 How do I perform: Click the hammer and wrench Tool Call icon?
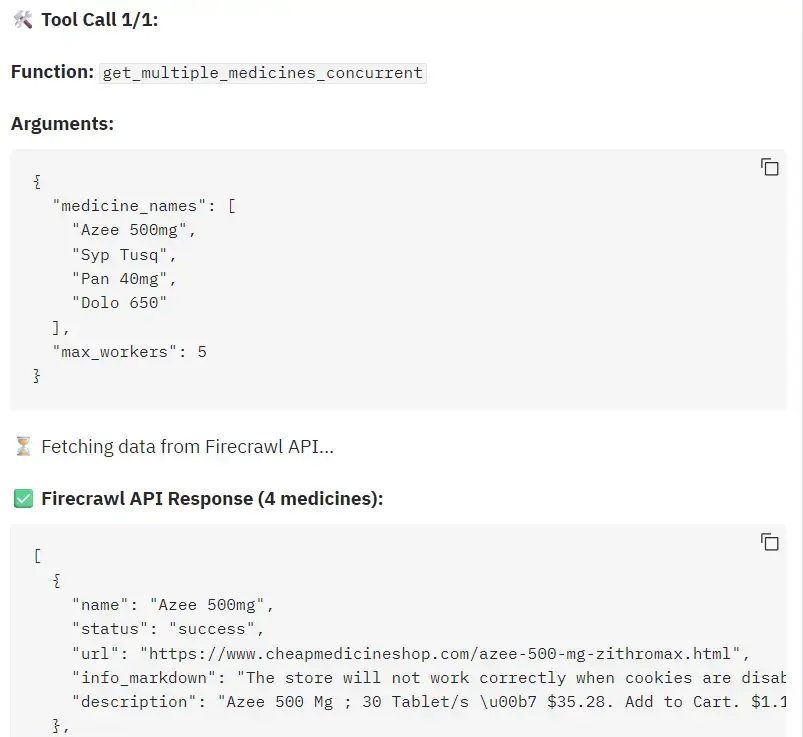point(23,19)
